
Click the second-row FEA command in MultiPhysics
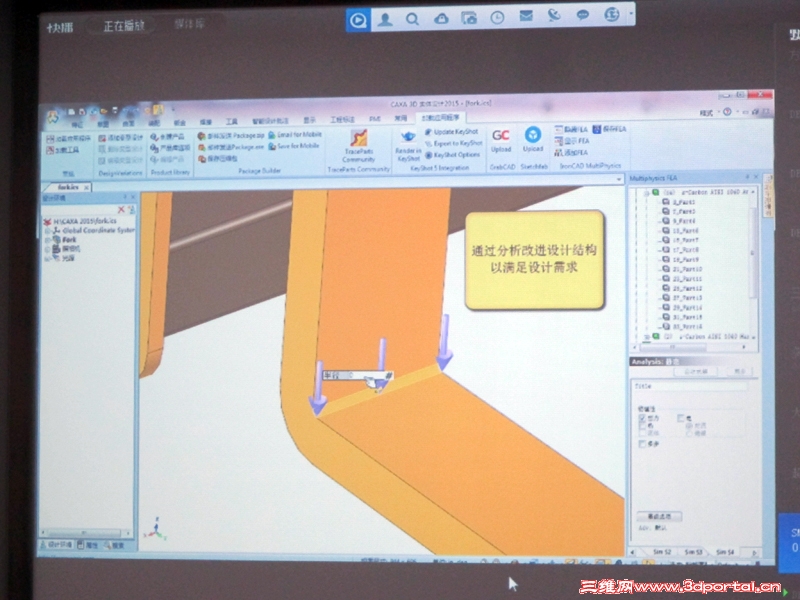click(572, 141)
